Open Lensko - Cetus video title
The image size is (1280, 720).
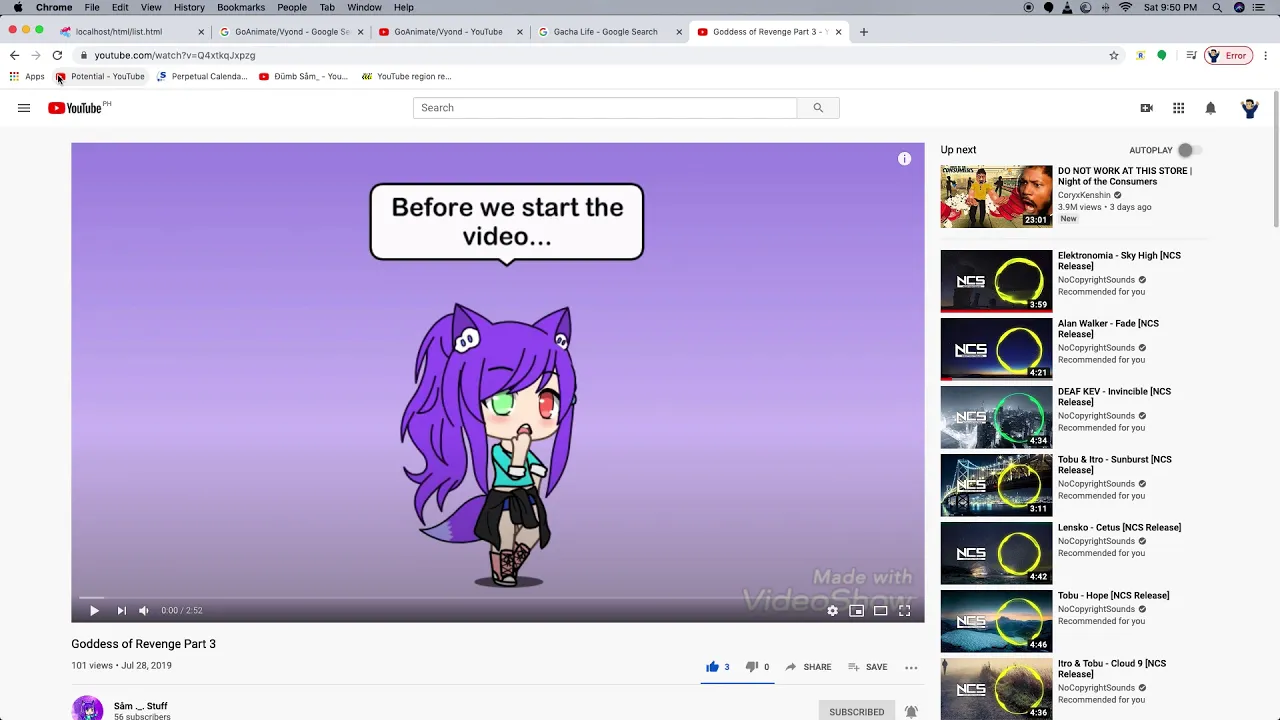pyautogui.click(x=1119, y=528)
